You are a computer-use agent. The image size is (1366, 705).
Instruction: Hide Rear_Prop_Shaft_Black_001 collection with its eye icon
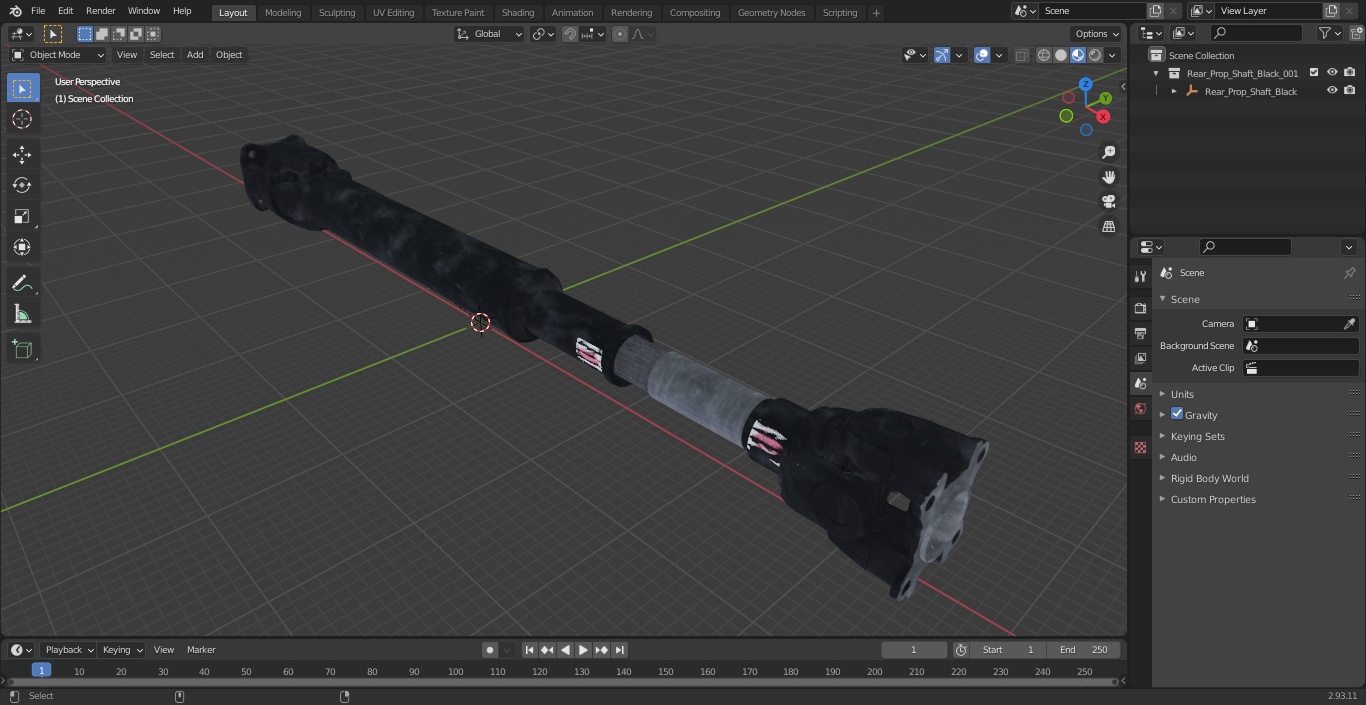(x=1332, y=73)
